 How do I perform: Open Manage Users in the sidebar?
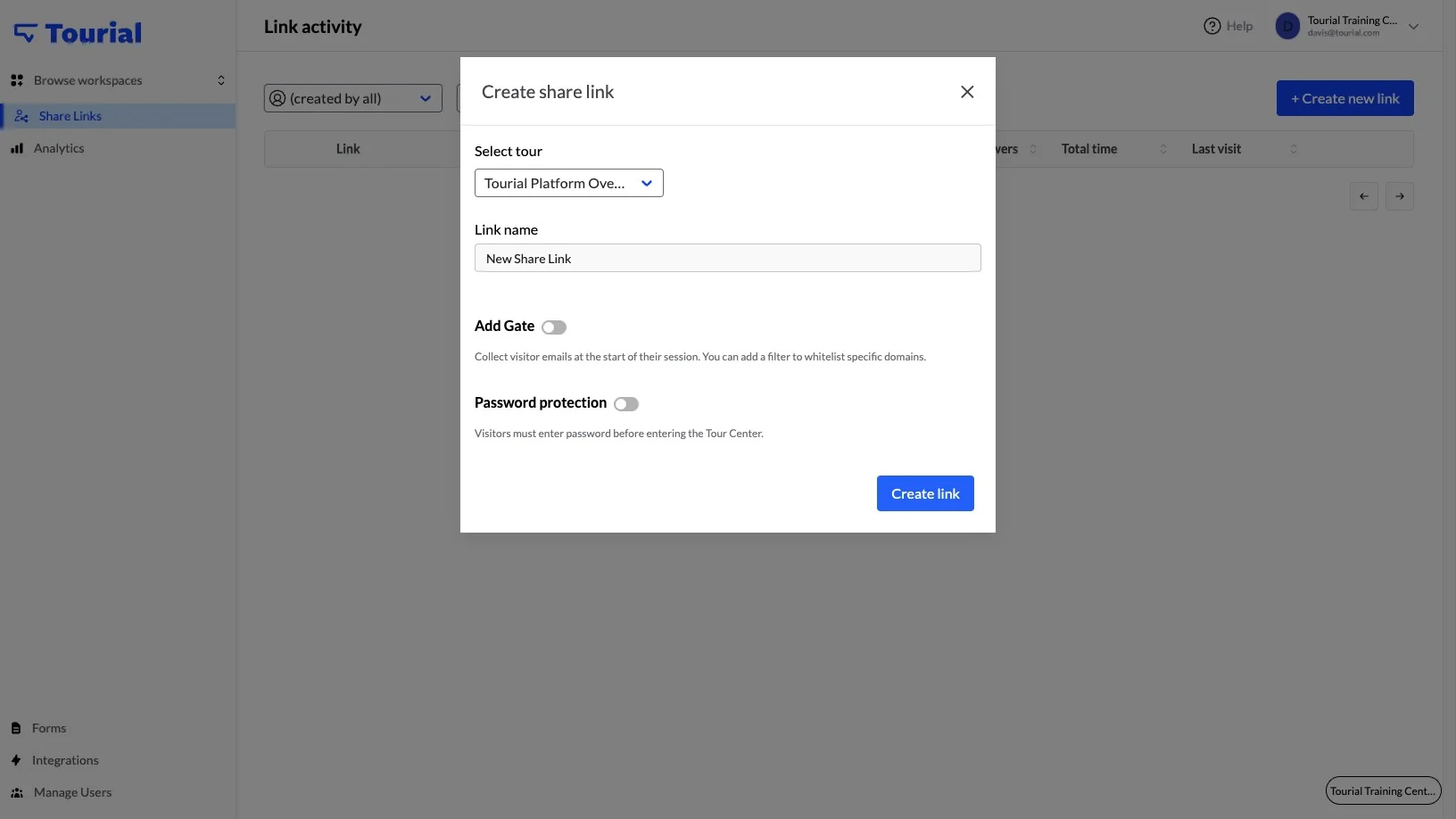[x=72, y=792]
